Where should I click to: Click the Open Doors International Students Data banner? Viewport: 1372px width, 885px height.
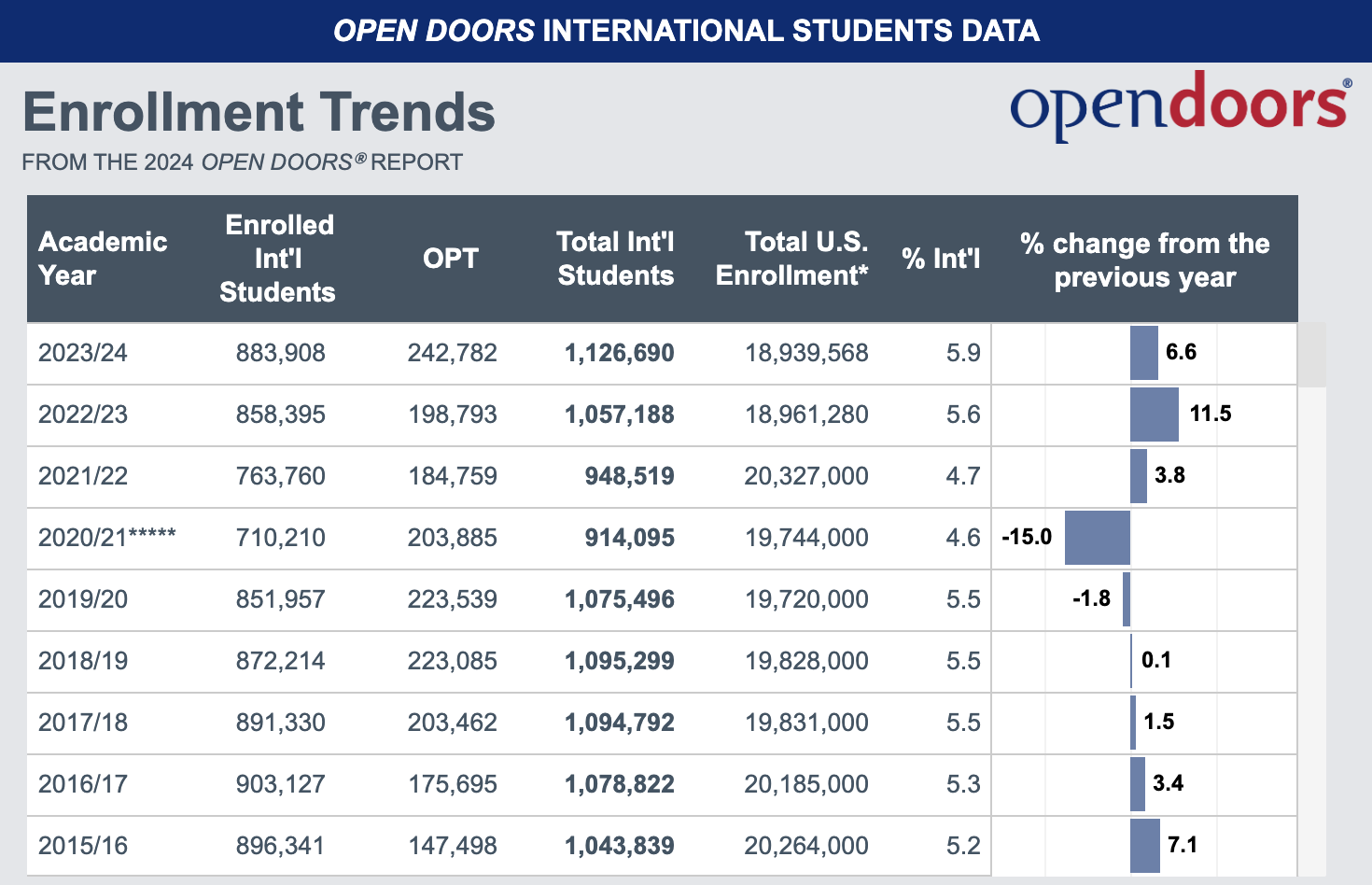click(686, 31)
